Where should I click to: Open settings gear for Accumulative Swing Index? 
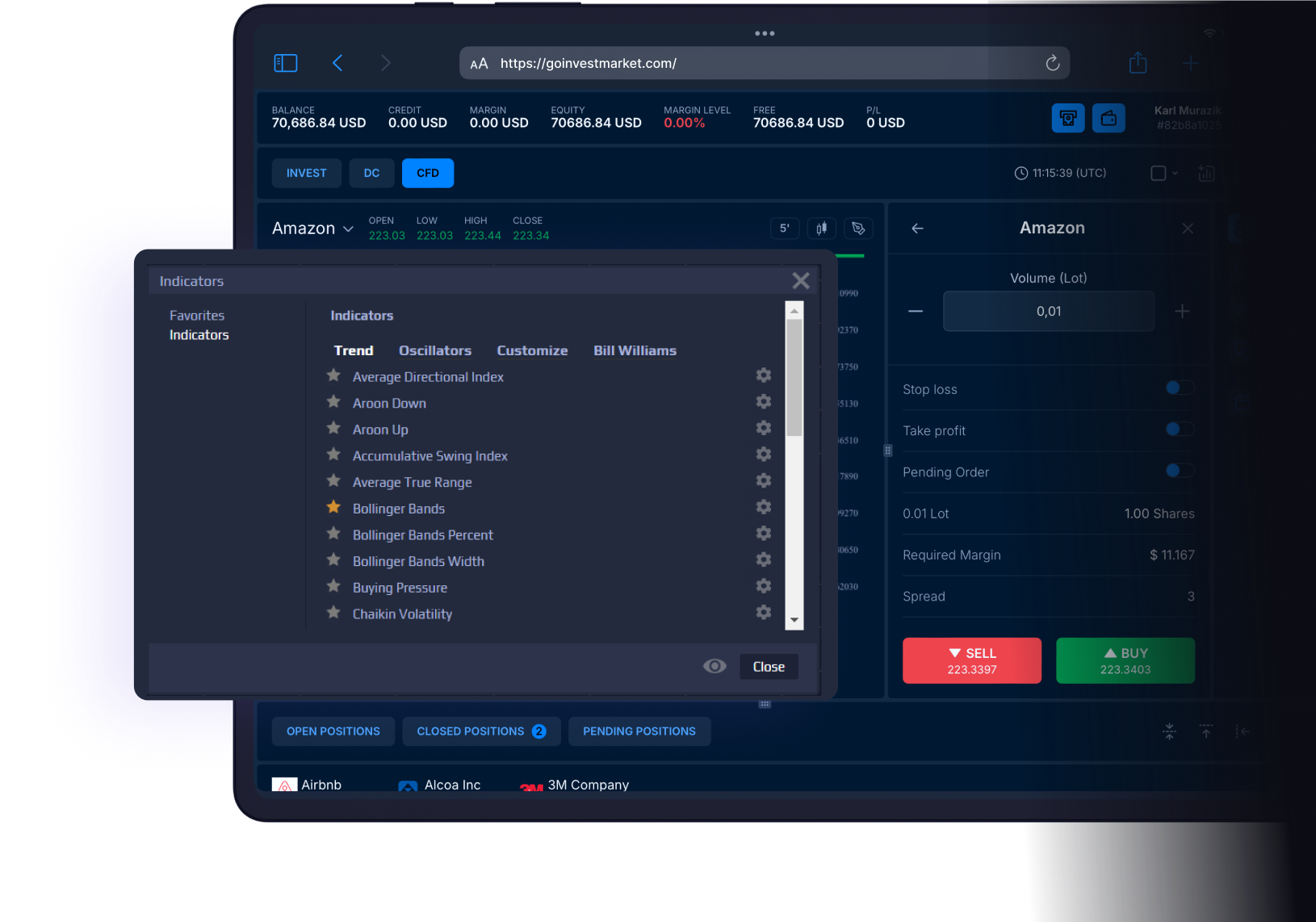764,455
